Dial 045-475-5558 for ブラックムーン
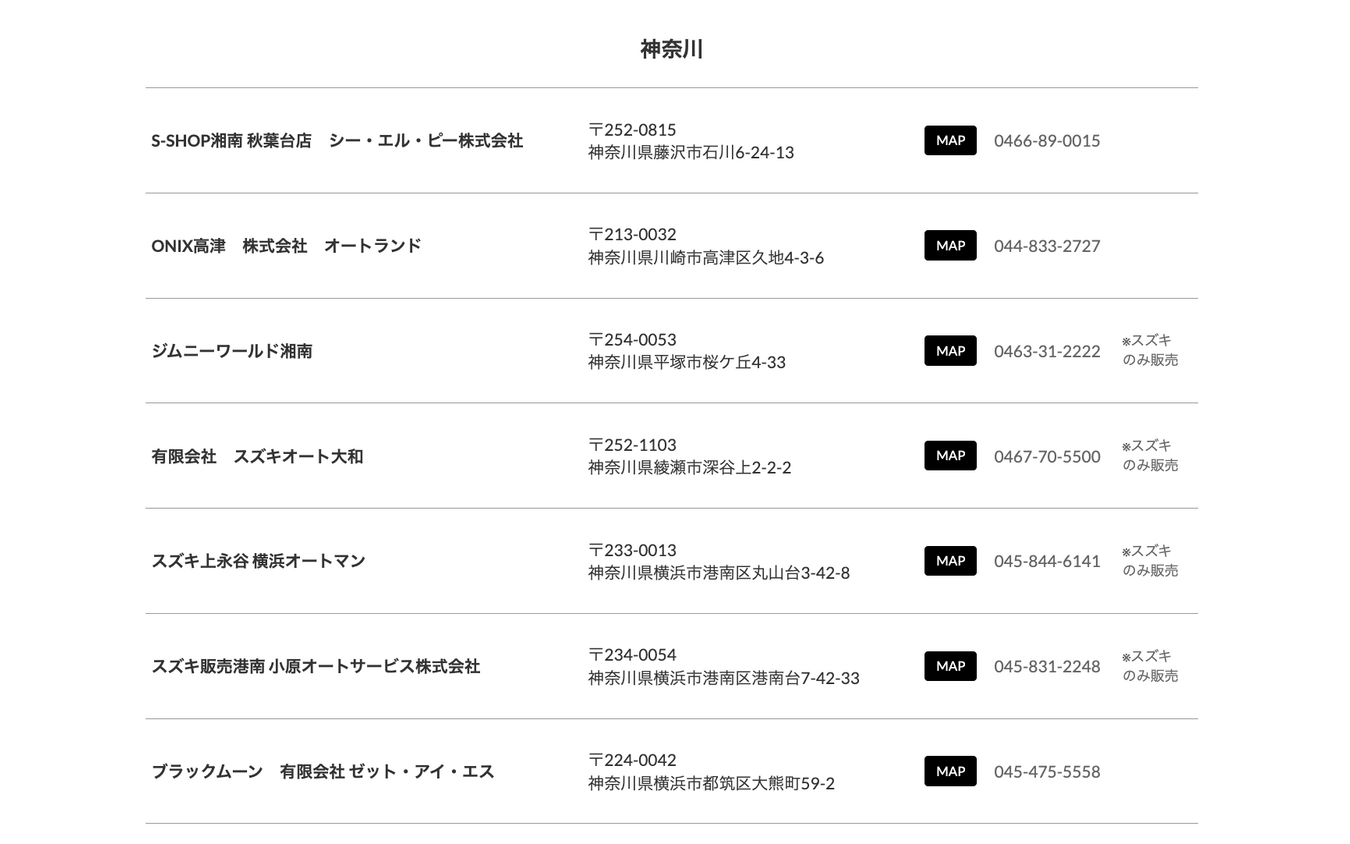1350x844 pixels. (1047, 772)
